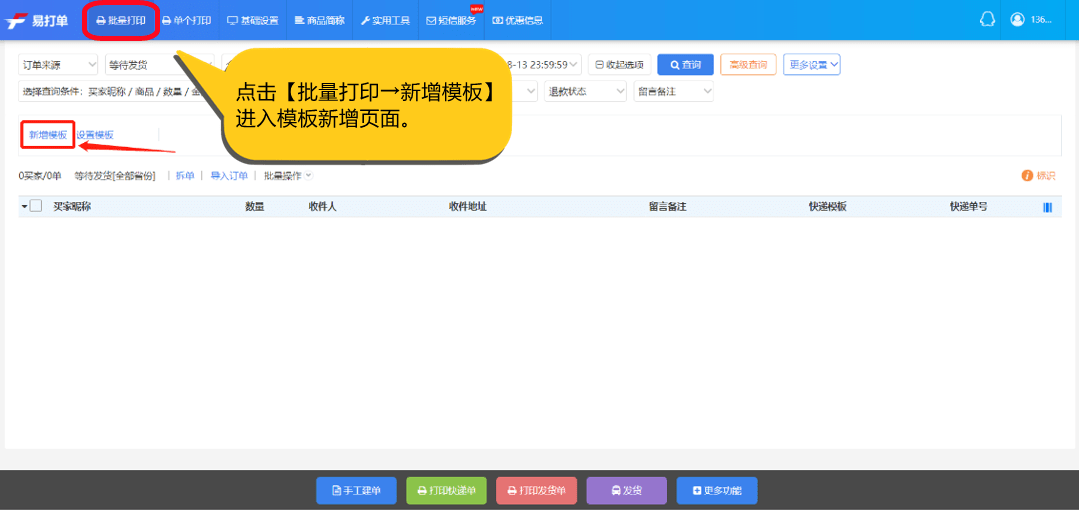Switch to 基础设置 menu
The image size is (1079, 510).
click(253, 20)
